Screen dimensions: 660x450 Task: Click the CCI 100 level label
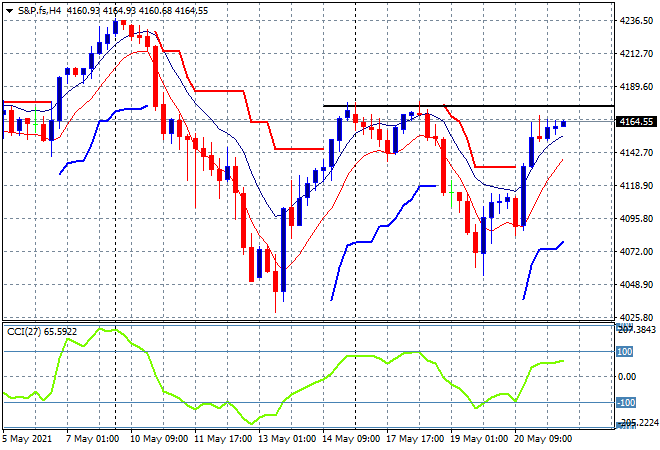tap(624, 351)
